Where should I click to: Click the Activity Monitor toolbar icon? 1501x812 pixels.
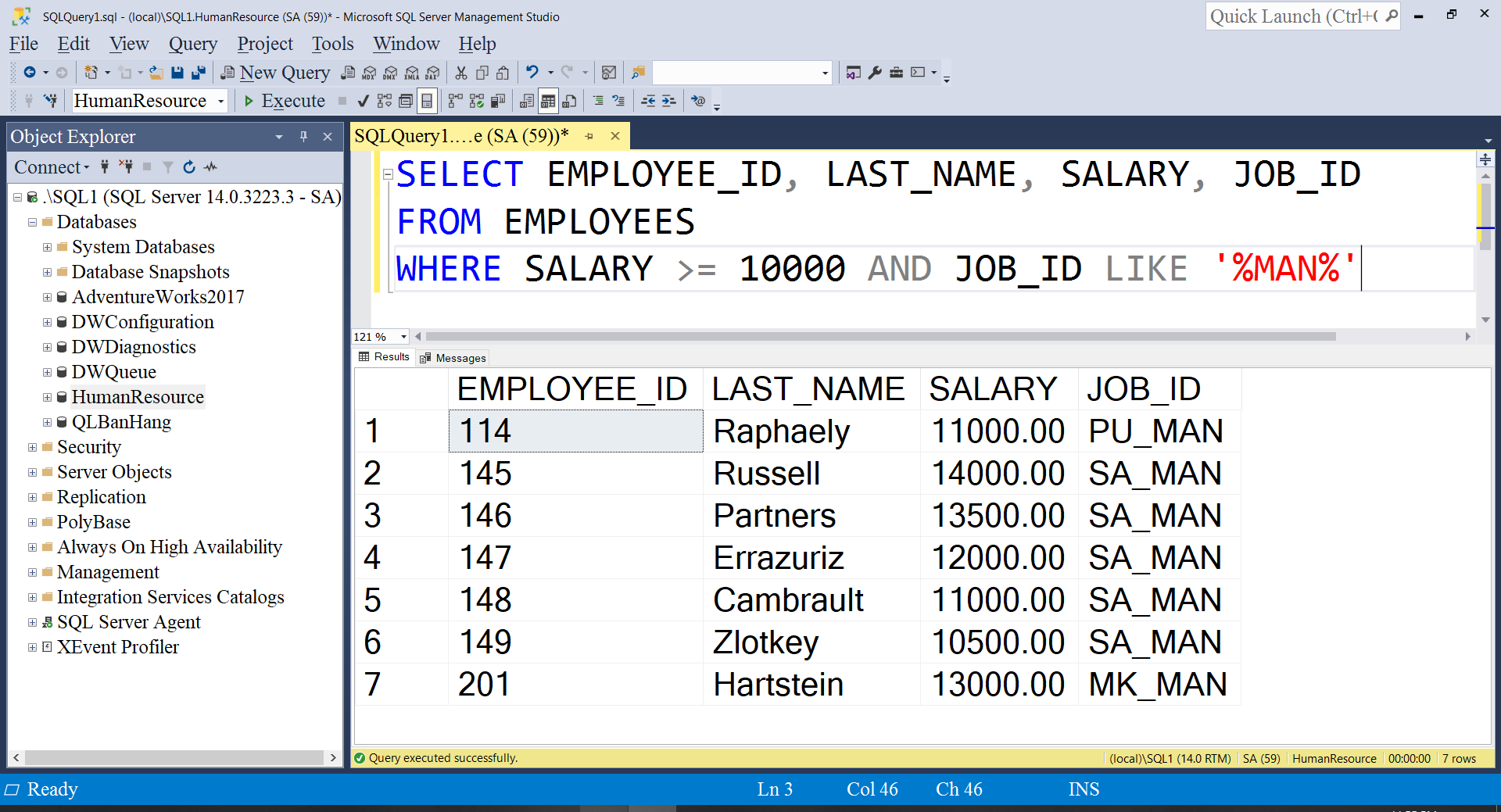pos(609,73)
